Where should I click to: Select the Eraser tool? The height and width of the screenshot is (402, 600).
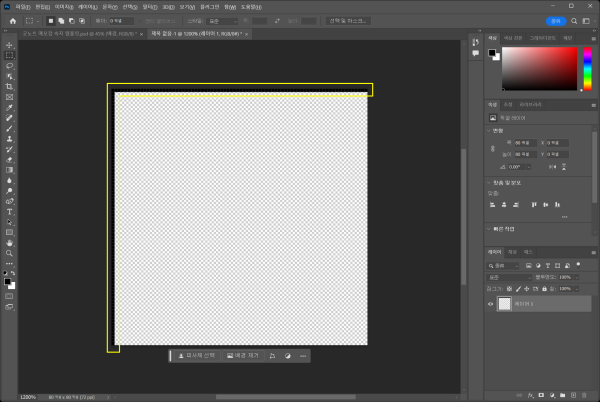[x=9, y=159]
